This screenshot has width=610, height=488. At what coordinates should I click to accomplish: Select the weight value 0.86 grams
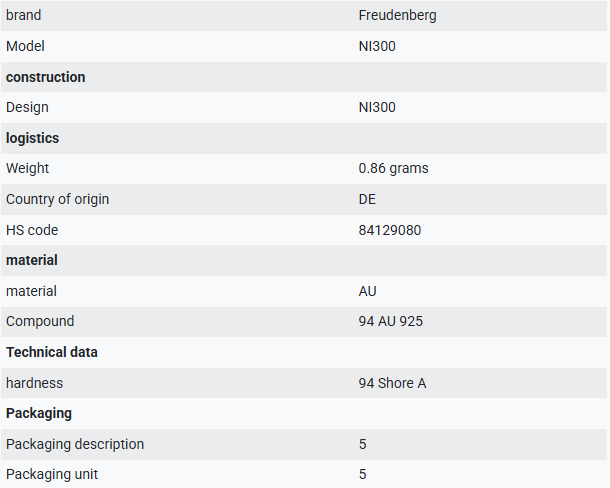click(x=393, y=168)
